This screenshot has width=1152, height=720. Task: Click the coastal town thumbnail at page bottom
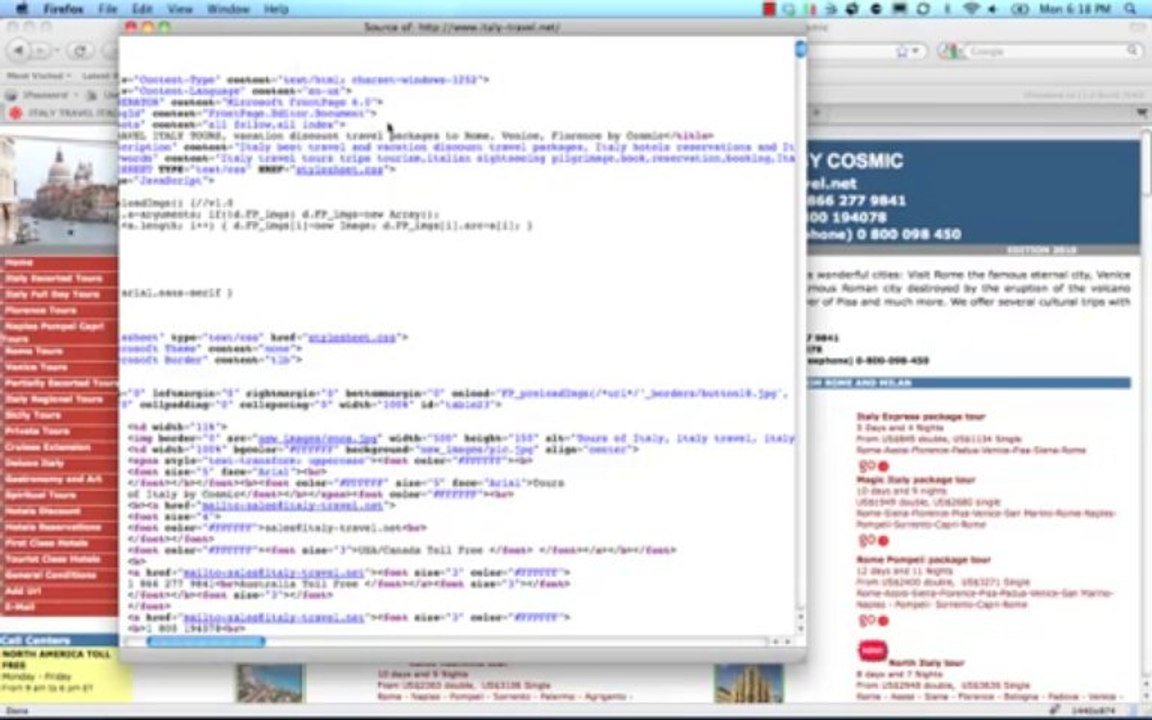[x=270, y=683]
